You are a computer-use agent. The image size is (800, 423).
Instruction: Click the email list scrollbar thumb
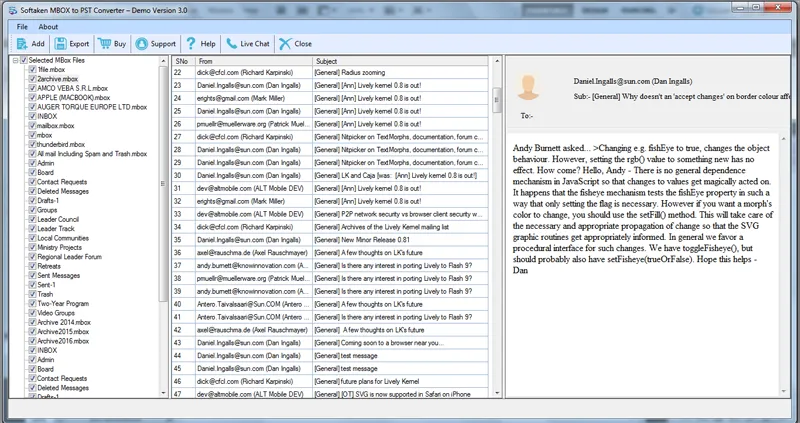(496, 99)
